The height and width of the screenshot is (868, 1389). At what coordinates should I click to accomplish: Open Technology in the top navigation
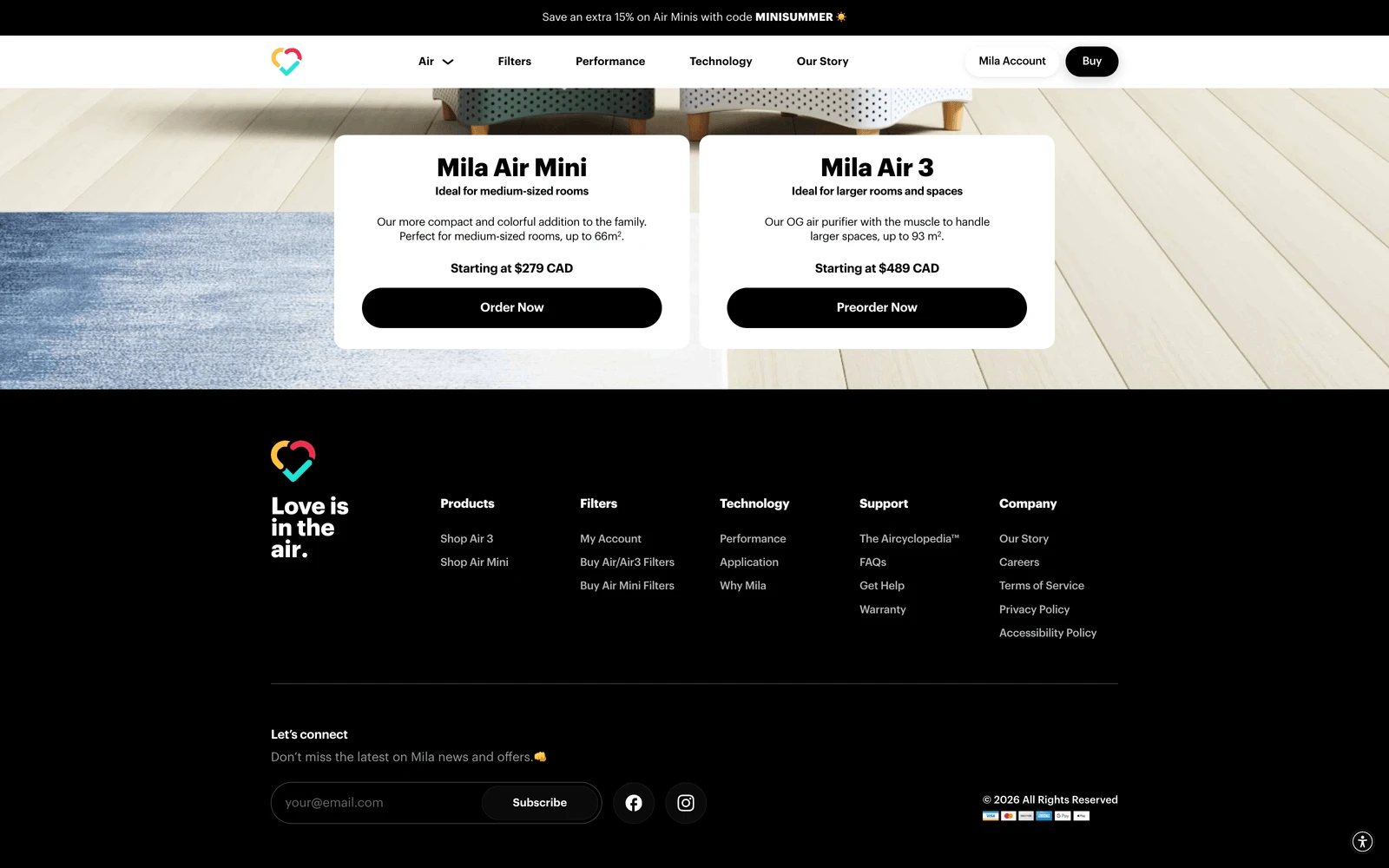click(721, 62)
